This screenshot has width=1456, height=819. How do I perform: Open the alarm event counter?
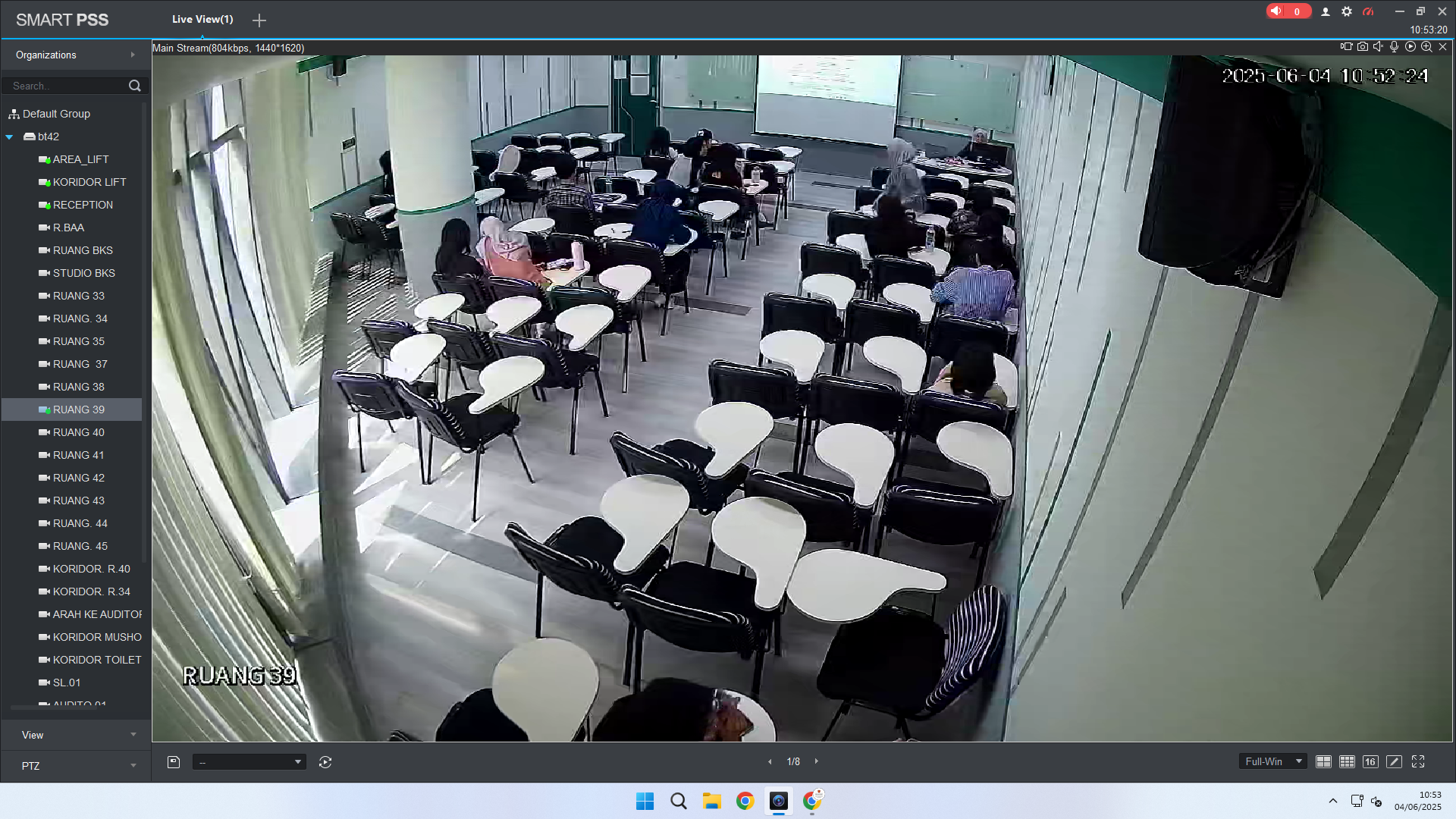1288,11
